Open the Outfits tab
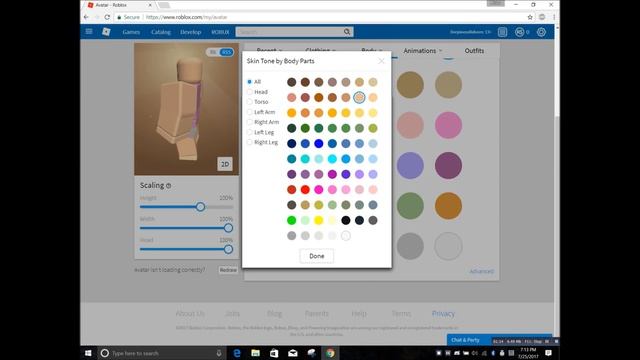The height and width of the screenshot is (360, 640). point(474,51)
